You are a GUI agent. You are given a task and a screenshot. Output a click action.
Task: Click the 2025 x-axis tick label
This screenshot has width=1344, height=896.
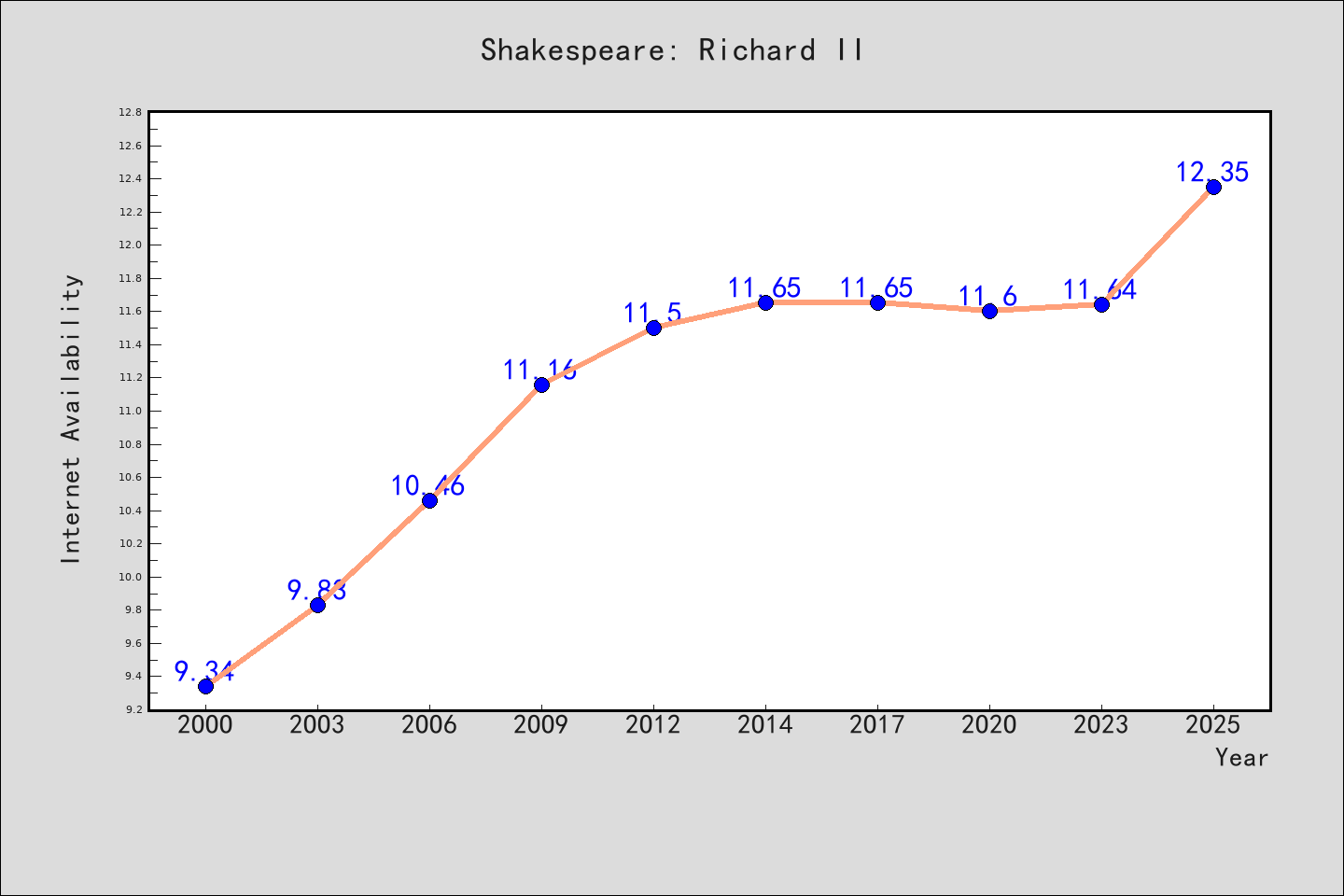pyautogui.click(x=1213, y=724)
